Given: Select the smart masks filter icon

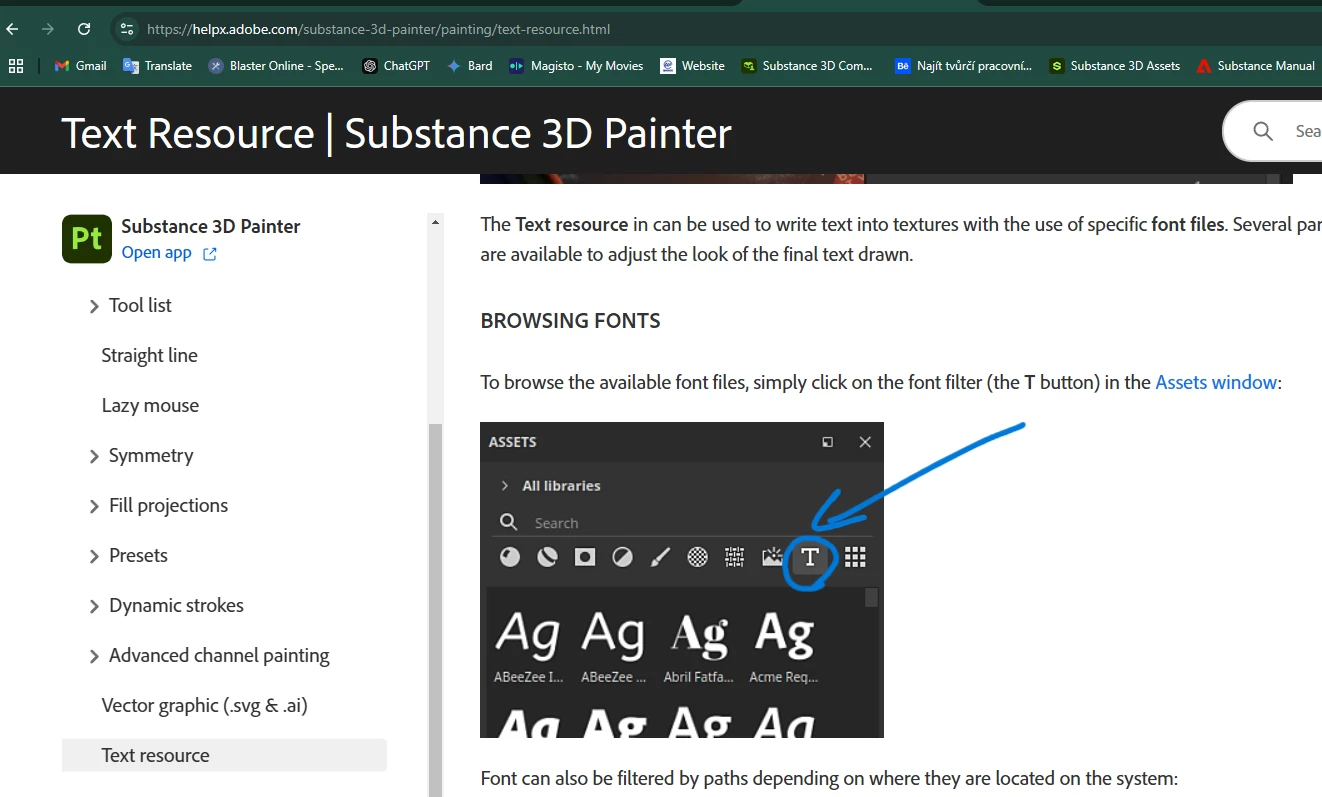Looking at the screenshot, I should (585, 557).
